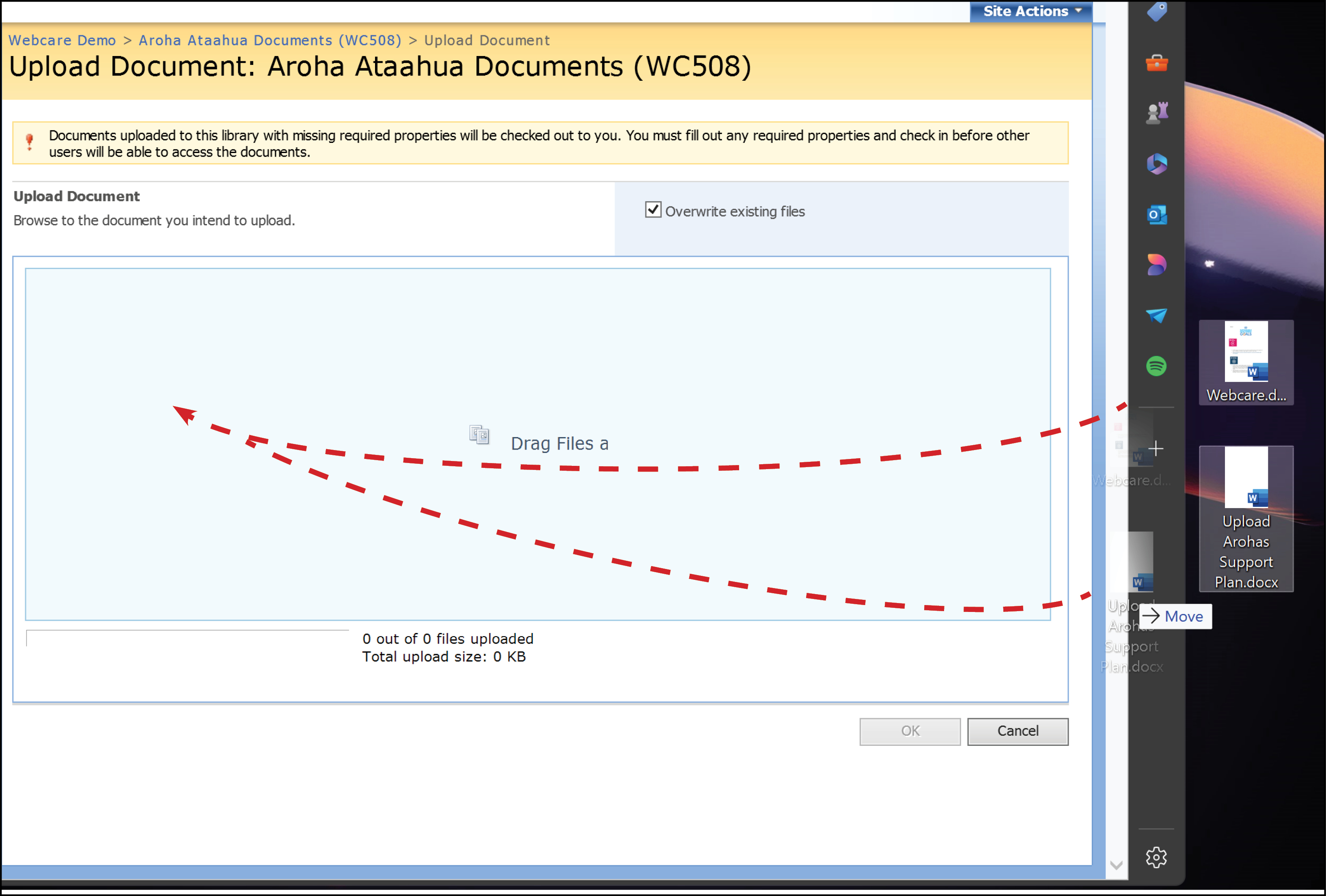Click 'Browse to the document you intend to upload.'
Viewport: 1326px width, 896px height.
(154, 221)
